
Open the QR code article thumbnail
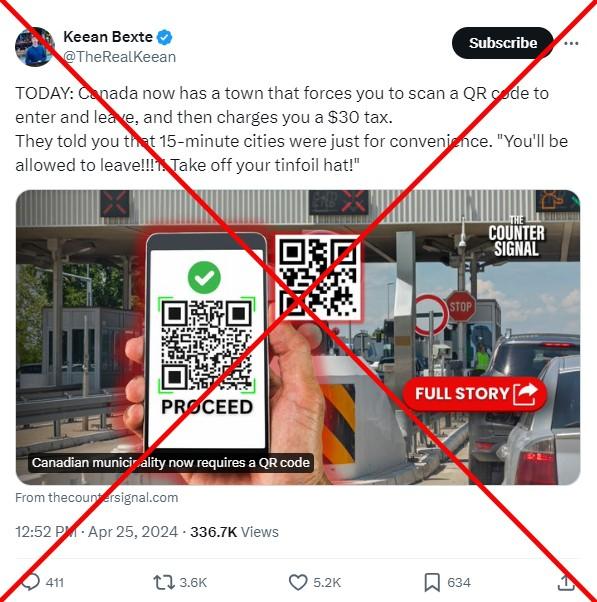pyautogui.click(x=298, y=337)
